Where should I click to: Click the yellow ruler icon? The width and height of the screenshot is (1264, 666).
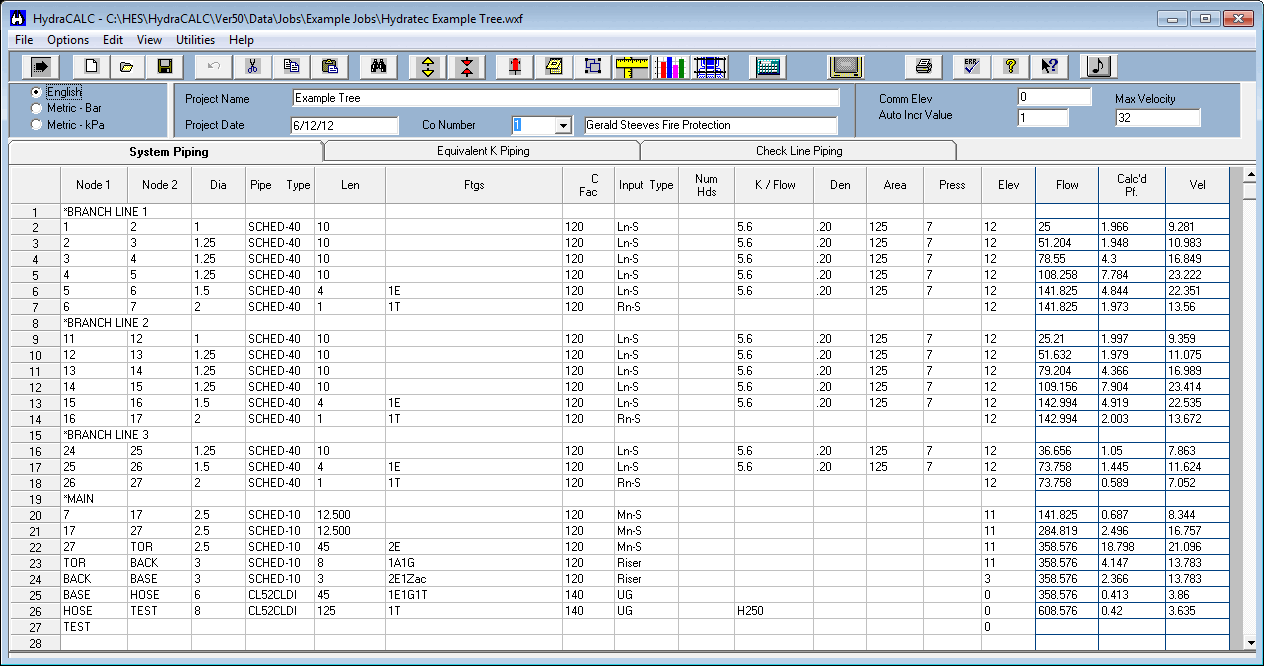click(x=632, y=66)
